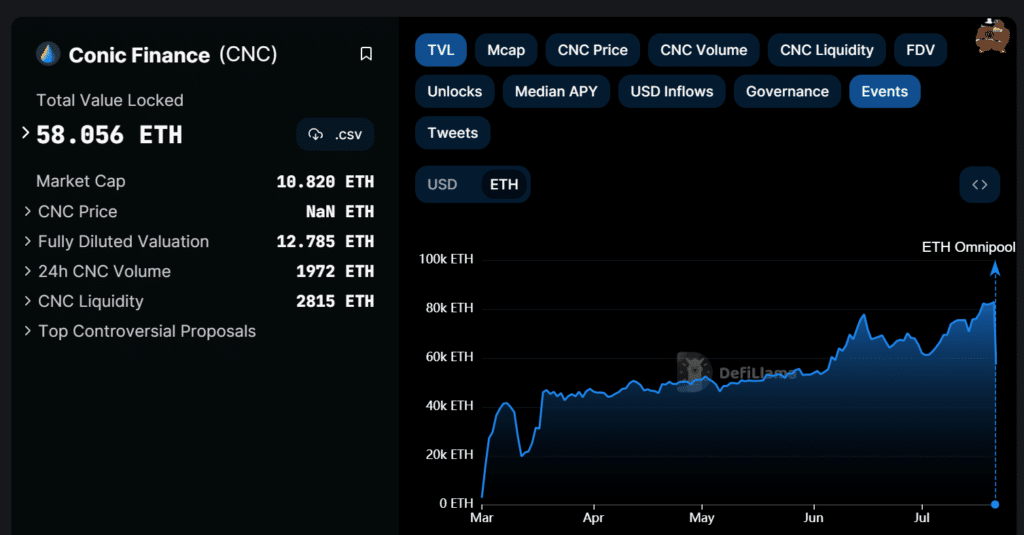
Task: Click the Jul label on the x-axis
Action: [921, 518]
